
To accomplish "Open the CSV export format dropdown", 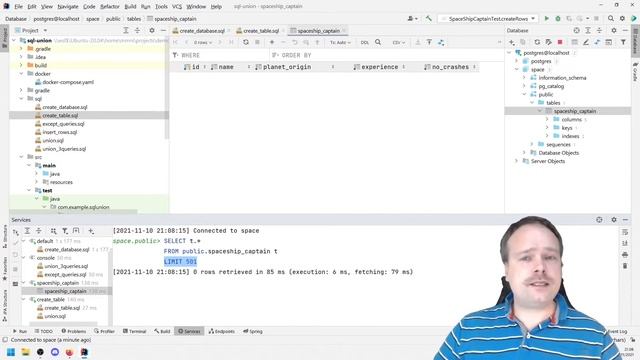I will tap(398, 42).
